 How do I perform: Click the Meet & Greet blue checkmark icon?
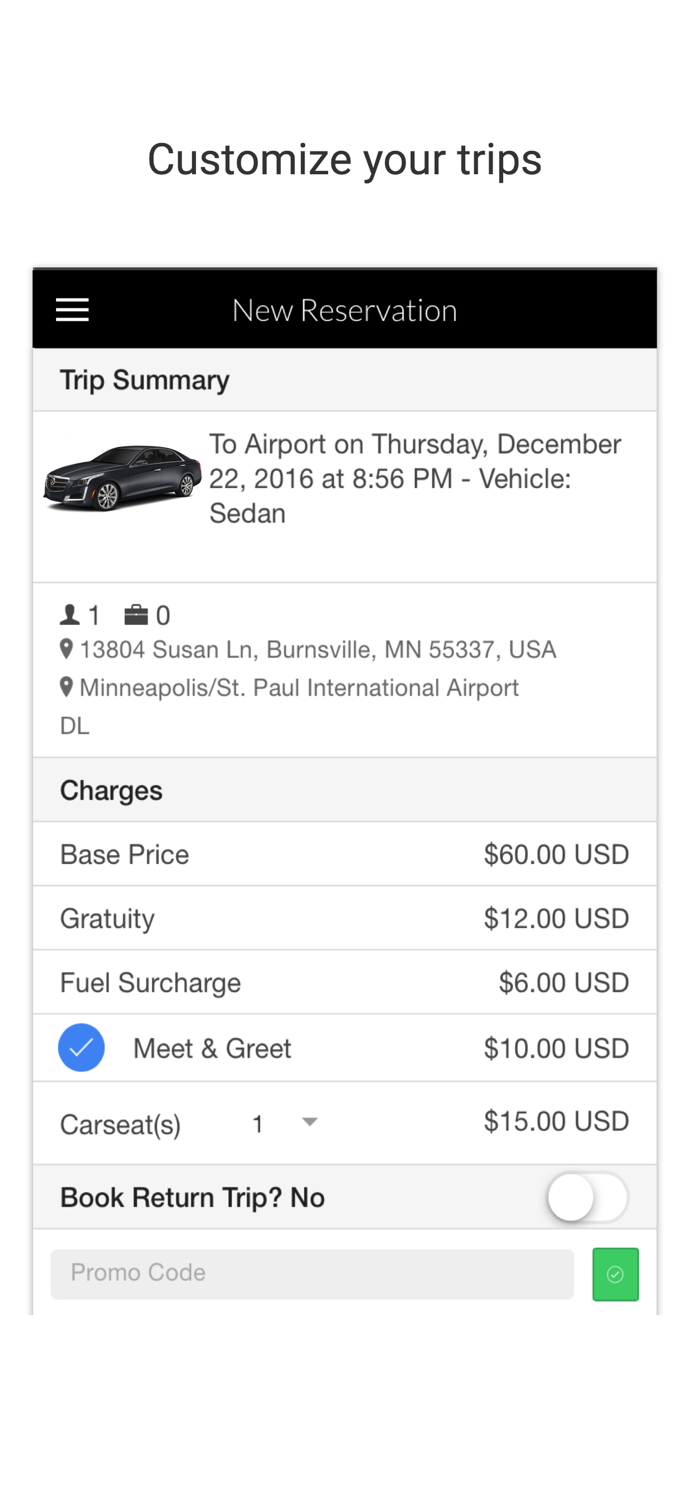(81, 1047)
